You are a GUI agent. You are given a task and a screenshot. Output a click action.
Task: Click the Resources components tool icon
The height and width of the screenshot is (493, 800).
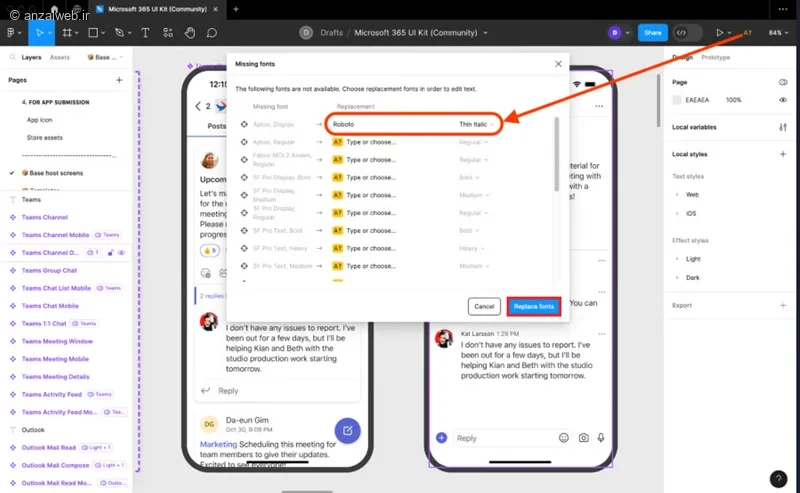[x=168, y=32]
